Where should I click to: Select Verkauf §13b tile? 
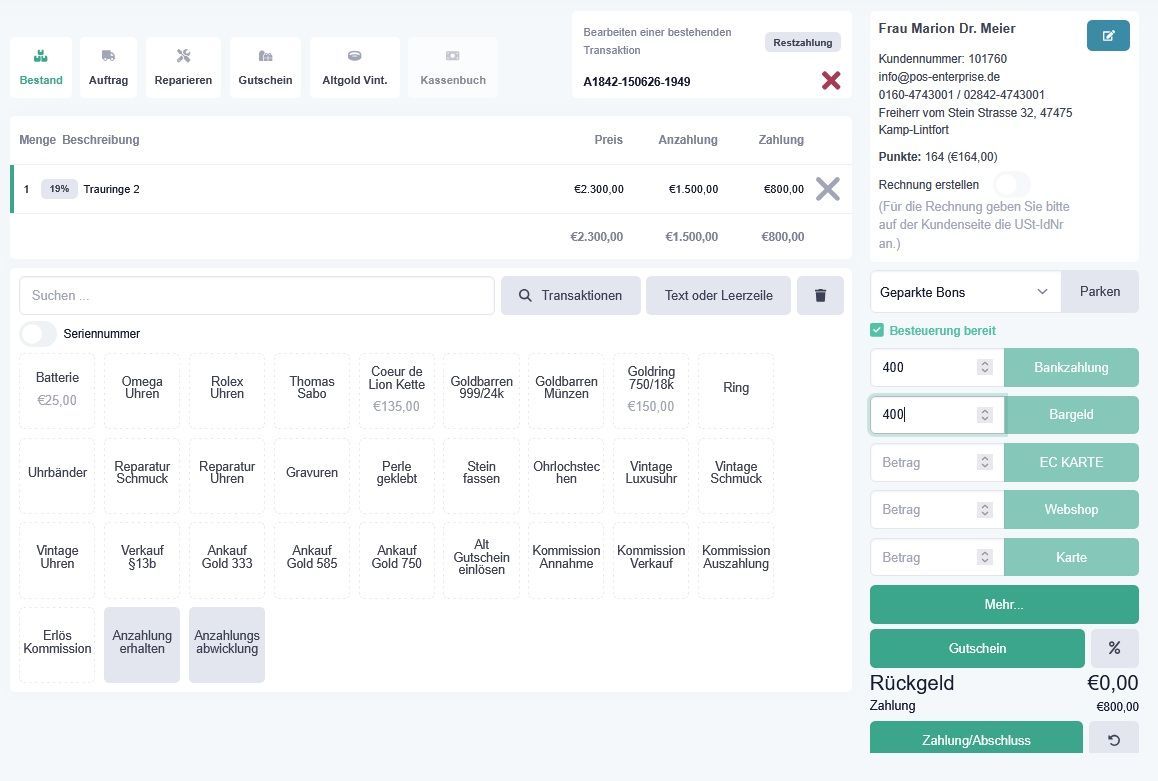click(142, 560)
